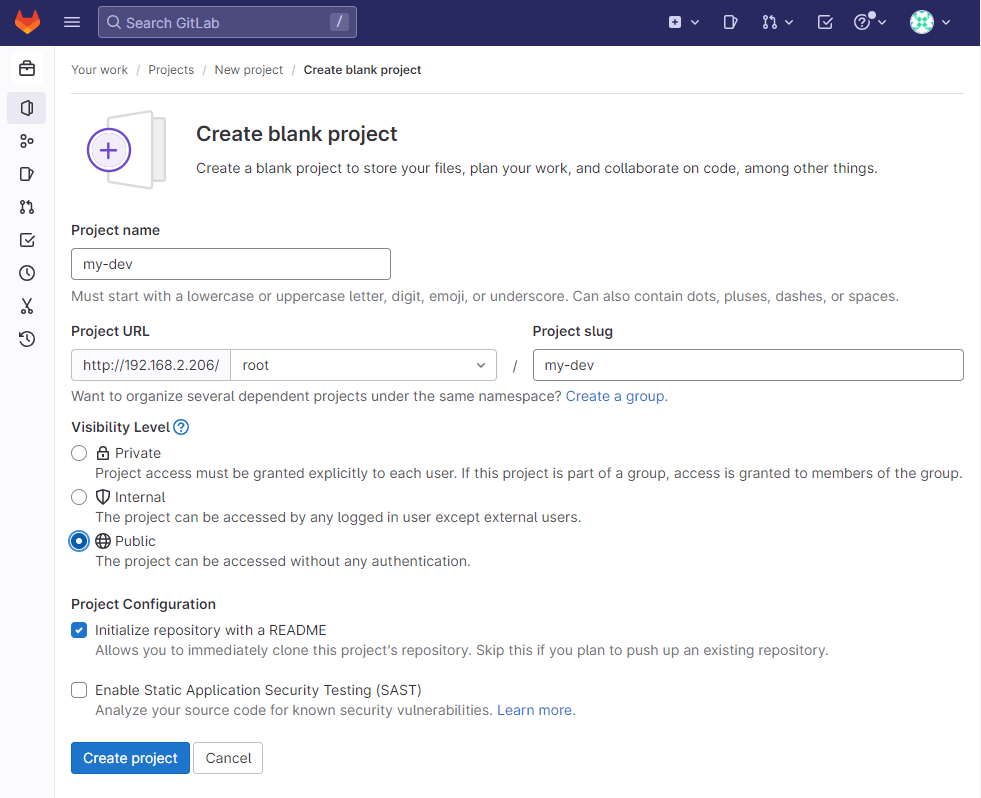Image resolution: width=981 pixels, height=798 pixels.
Task: Click the Create blank project heading
Action: click(297, 134)
